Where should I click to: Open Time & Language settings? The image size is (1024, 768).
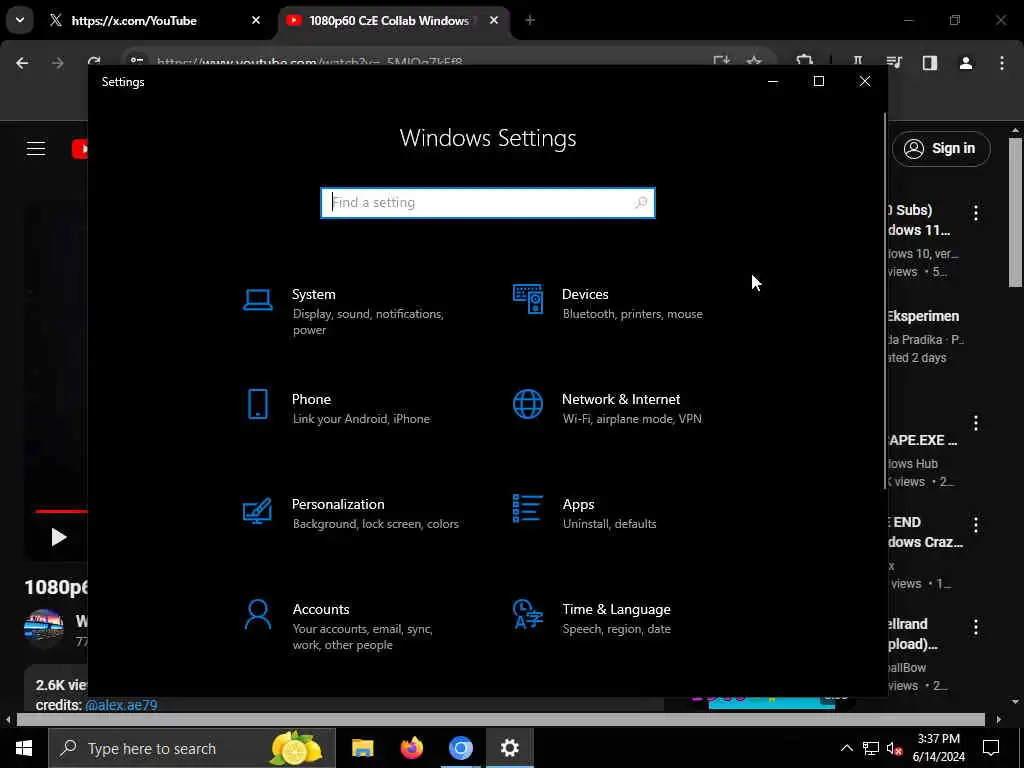tap(592, 618)
